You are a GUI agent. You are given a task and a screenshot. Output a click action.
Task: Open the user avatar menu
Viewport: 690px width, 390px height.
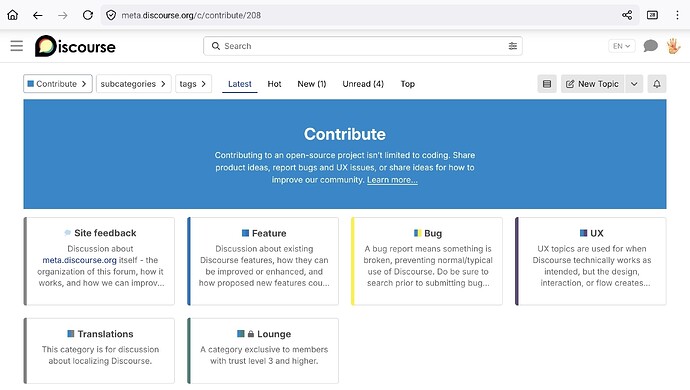673,46
